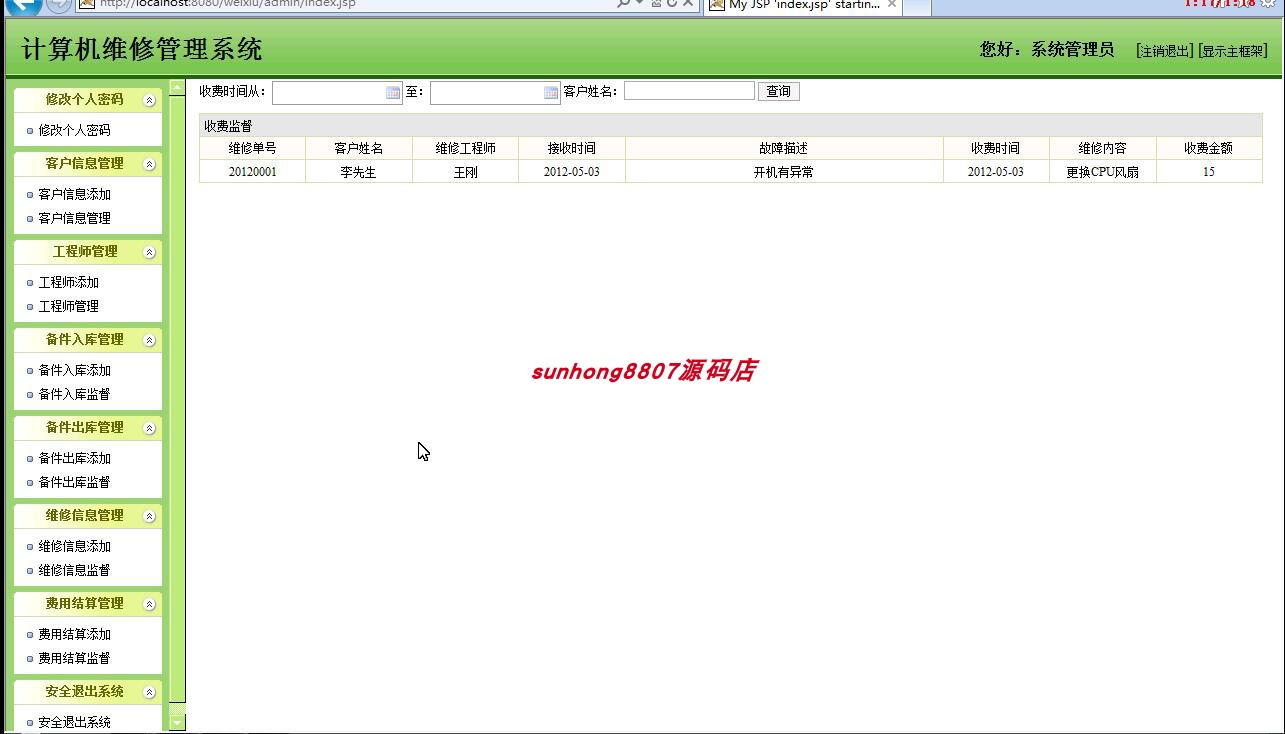Open the 备件出库监督 link
1285x734 pixels.
coord(74,482)
